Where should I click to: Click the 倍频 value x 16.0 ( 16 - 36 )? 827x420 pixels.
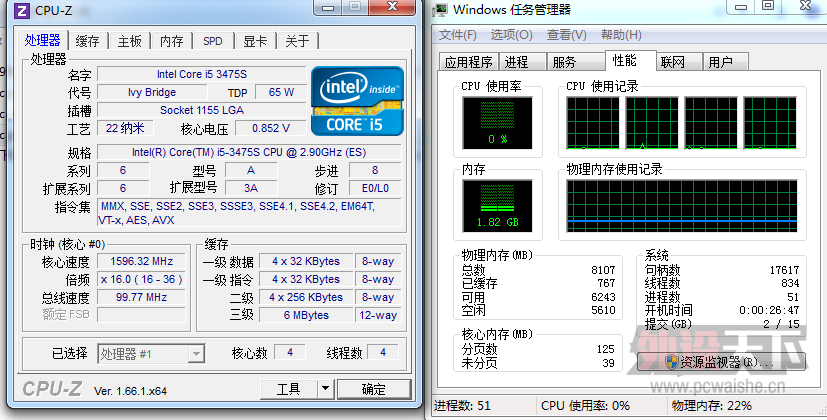(x=141, y=279)
